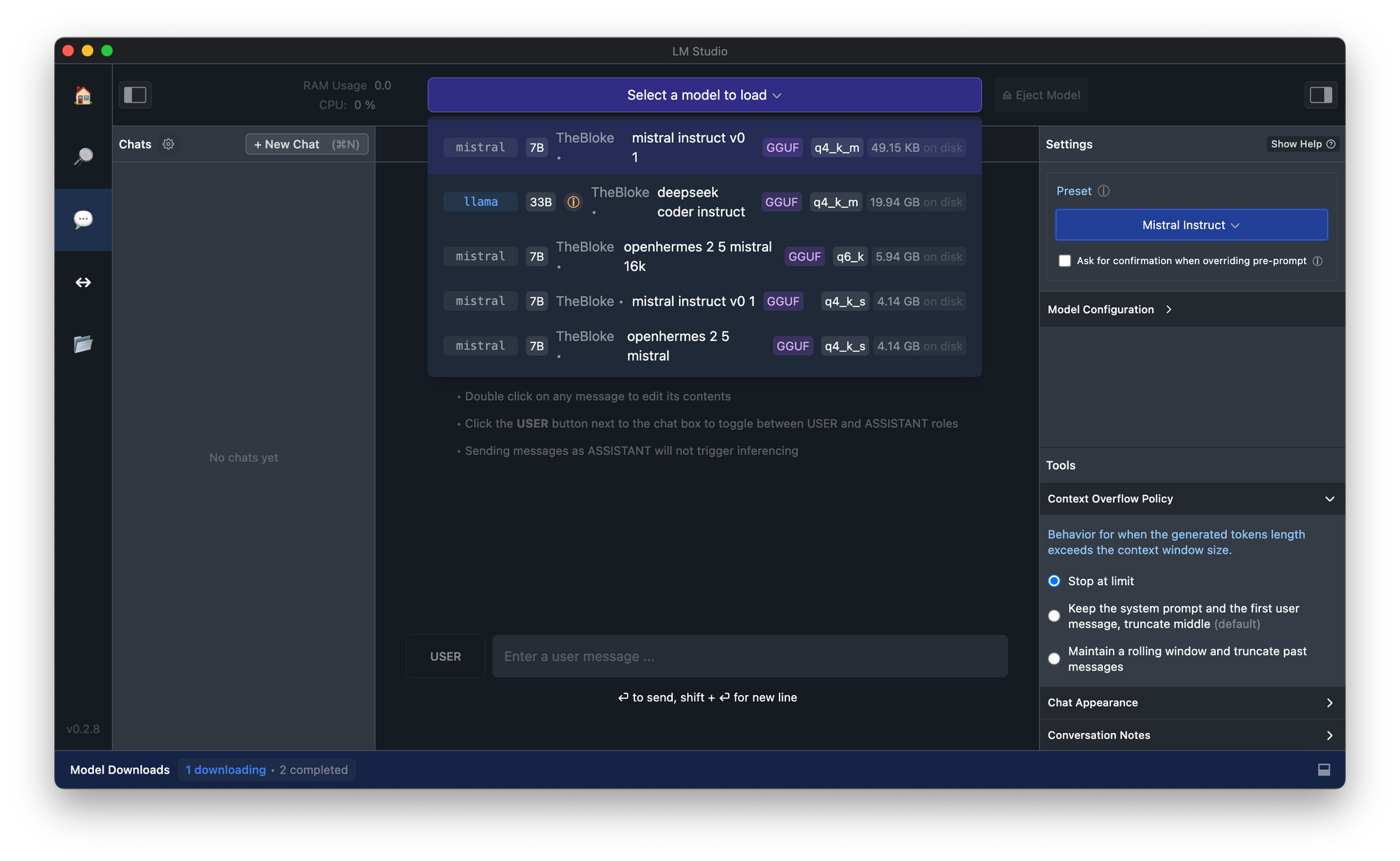
Task: Click the 5.94 GB on disk size
Action: coord(919,257)
